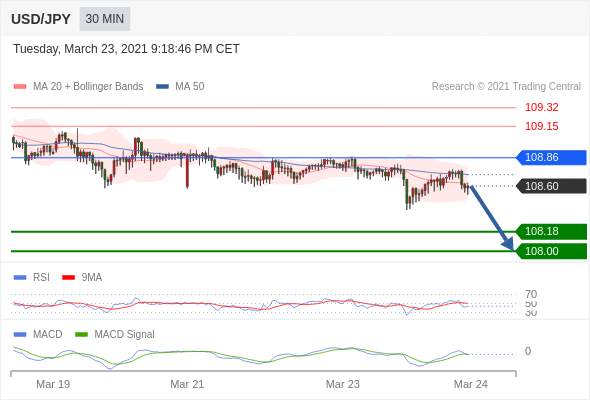
Task: Select the USD/JPY pair title
Action: tap(41, 19)
